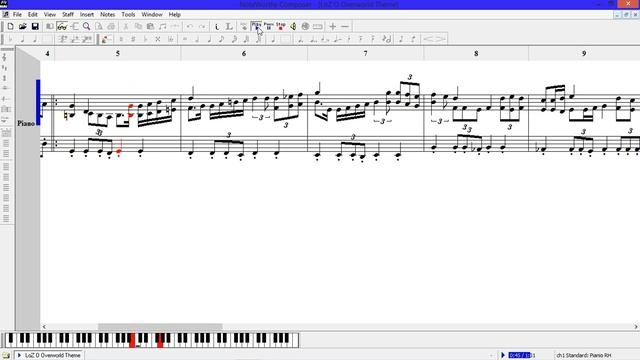Open the File menu

pyautogui.click(x=18, y=14)
